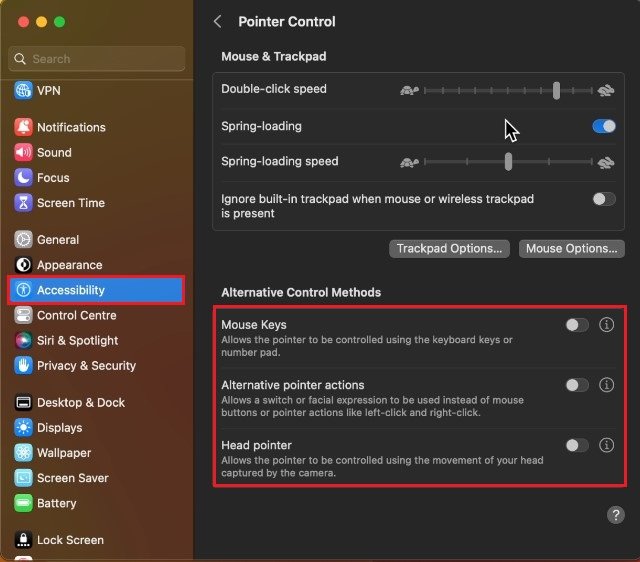The height and width of the screenshot is (562, 640).
Task: Click the green zoom window button
Action: click(x=60, y=22)
